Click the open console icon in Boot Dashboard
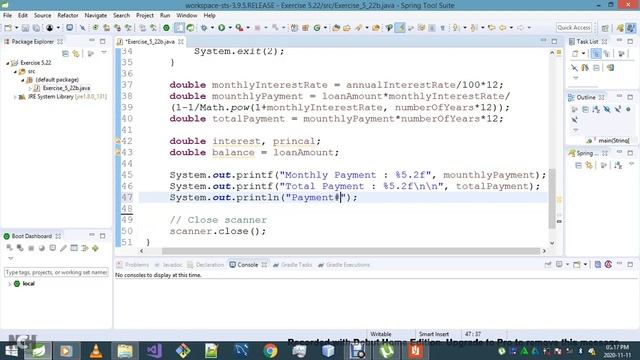This screenshot has width=640, height=360. pyautogui.click(x=53, y=248)
